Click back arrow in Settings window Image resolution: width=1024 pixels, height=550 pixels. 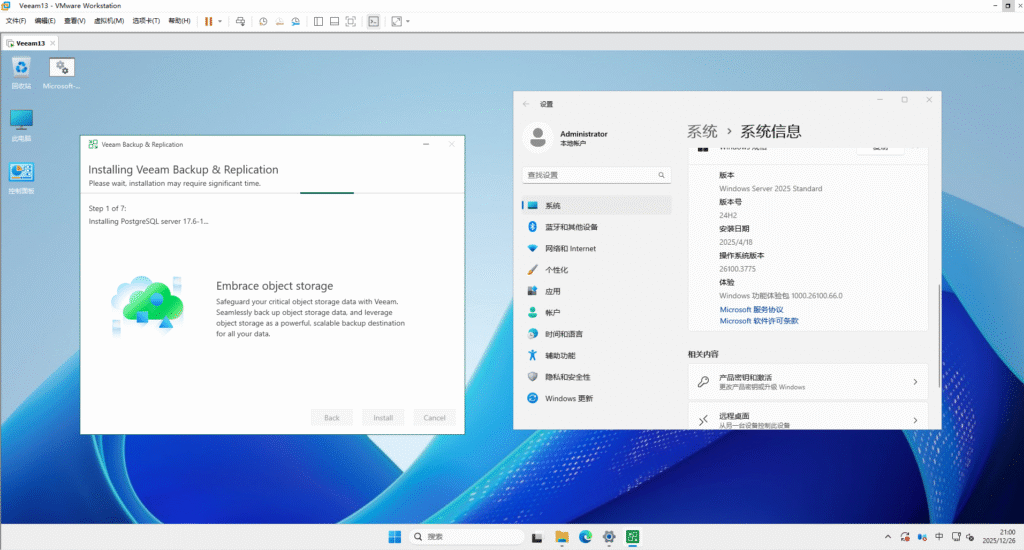pyautogui.click(x=527, y=103)
